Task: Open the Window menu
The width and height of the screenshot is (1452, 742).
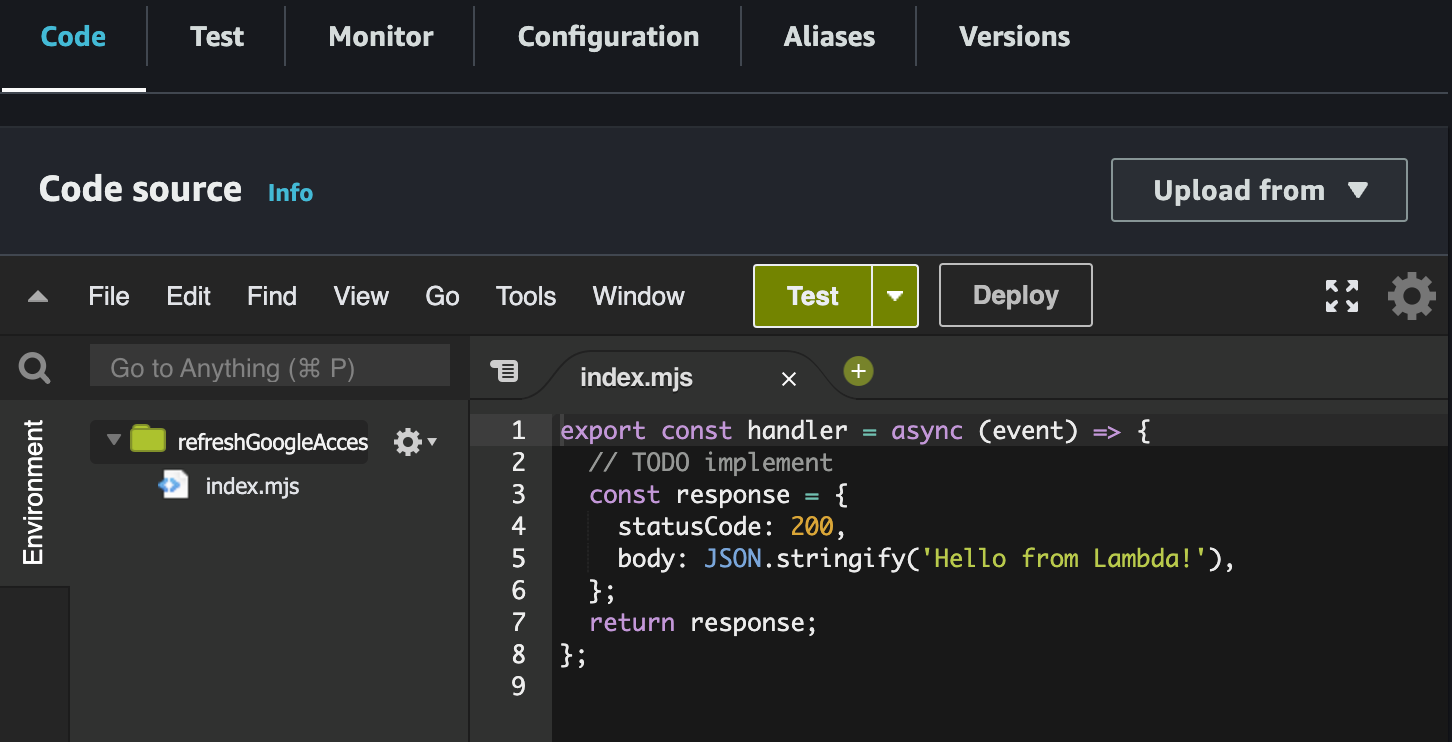Action: (639, 296)
